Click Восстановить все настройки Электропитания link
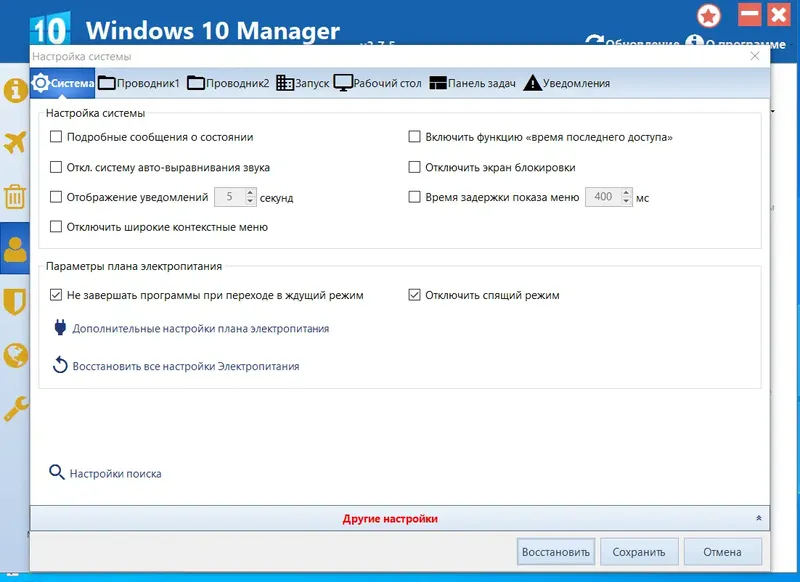This screenshot has width=800, height=582. click(x=186, y=366)
